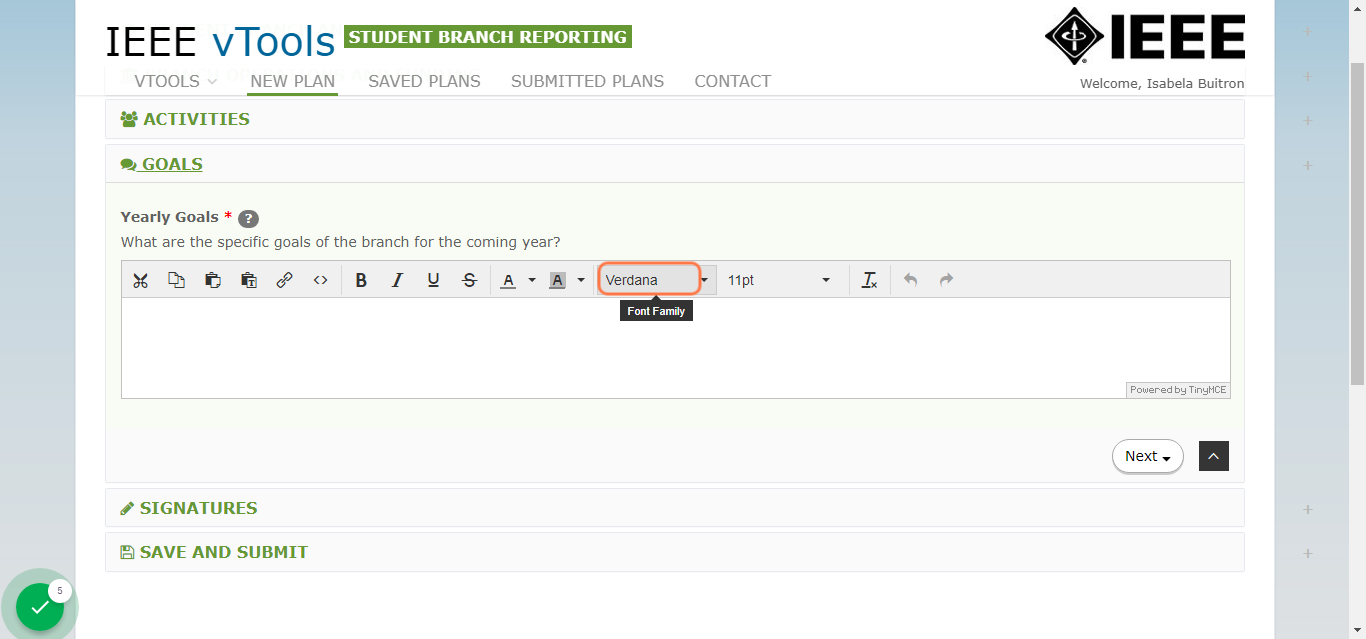Open the text color dropdown arrow
Screen dimensions: 1366x639
point(532,280)
